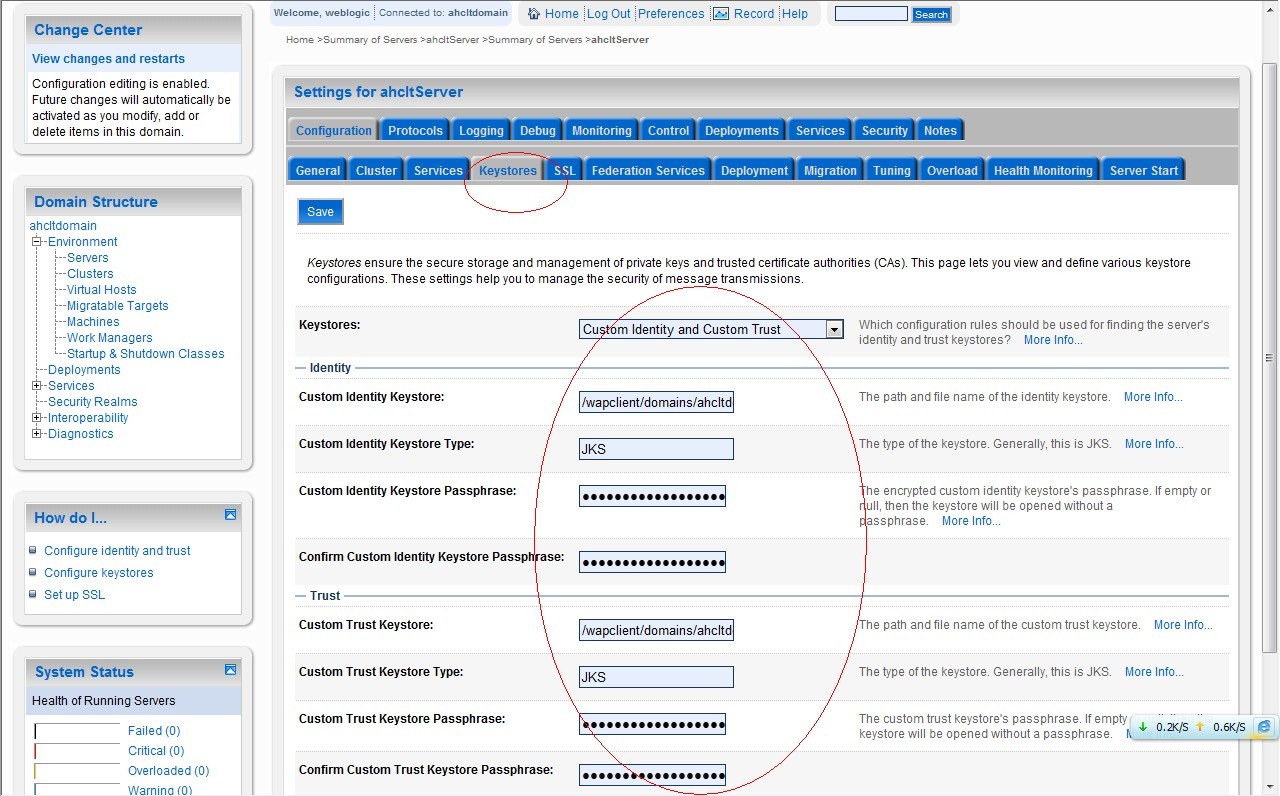Click the Custom Trust Keystore Type field

(656, 677)
